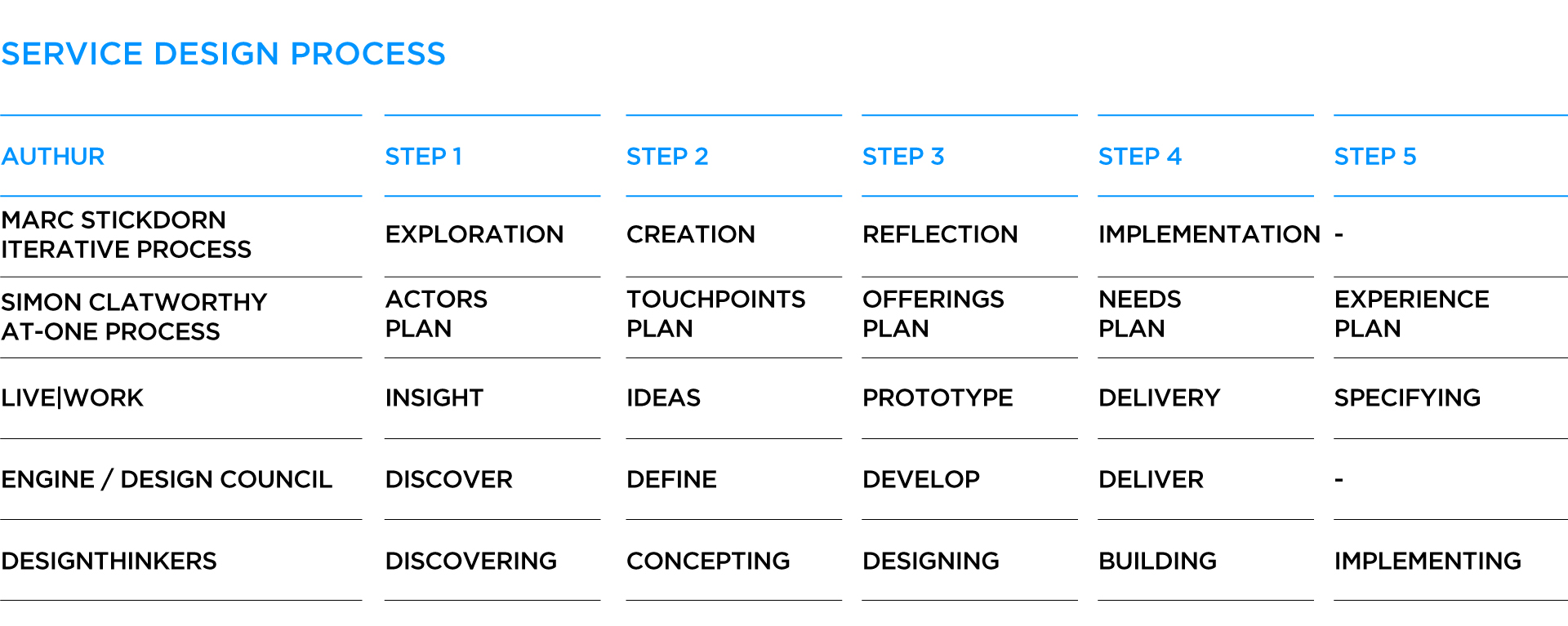This screenshot has height=626, width=1568.
Task: Click the IMPLEMENTATION cell in Step 4
Action: point(1209,234)
